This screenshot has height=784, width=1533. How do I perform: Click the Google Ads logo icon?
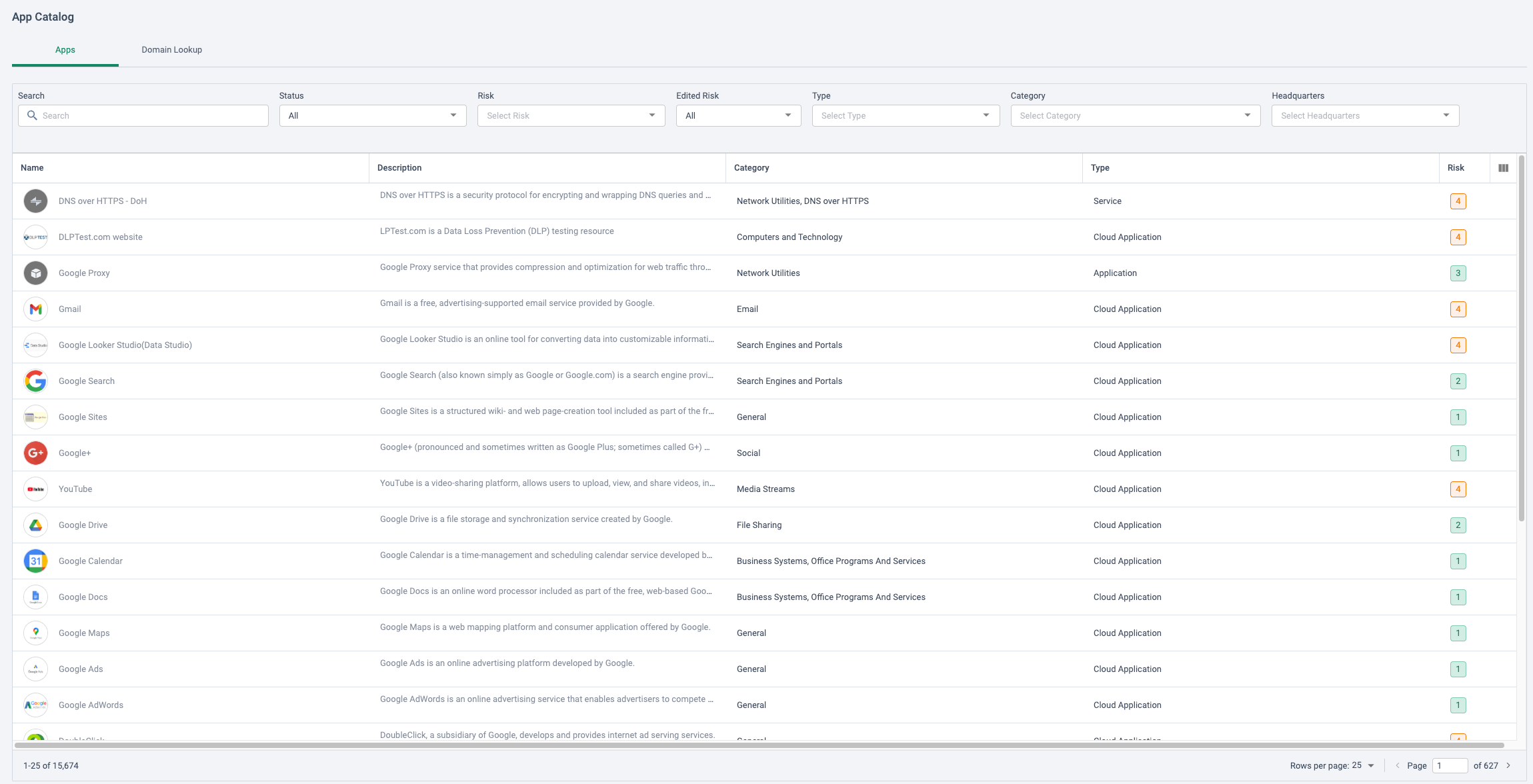point(35,669)
